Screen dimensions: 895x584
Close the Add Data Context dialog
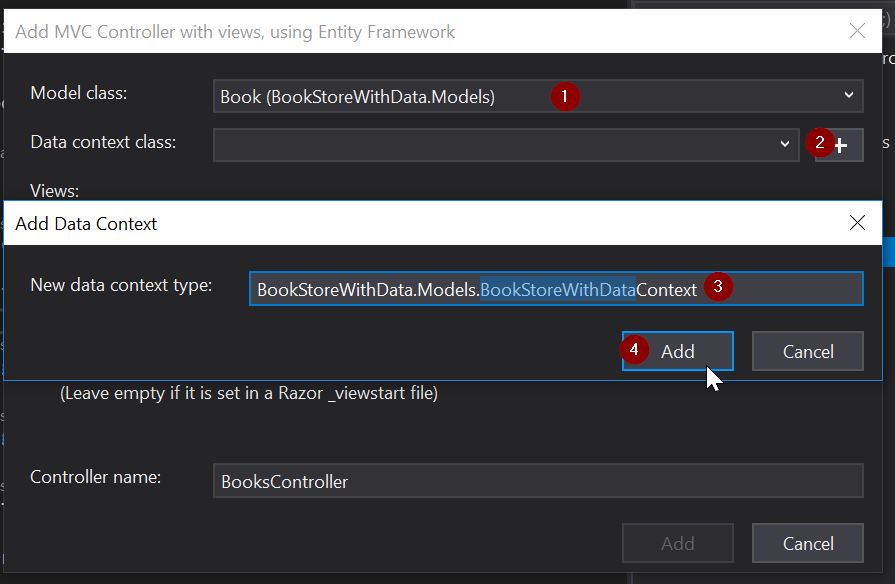pos(857,223)
